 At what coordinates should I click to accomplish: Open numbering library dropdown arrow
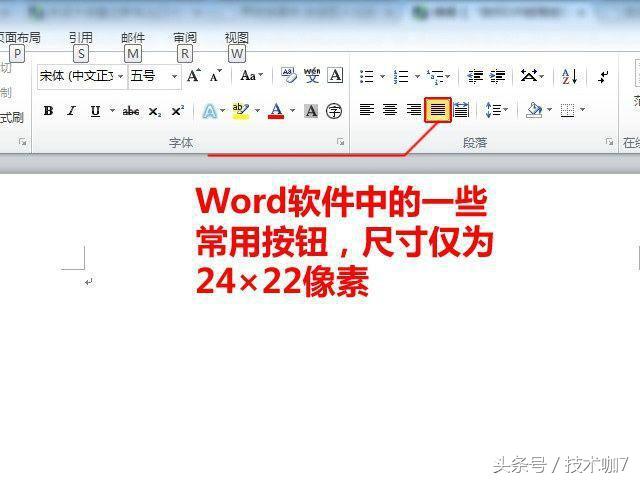pos(417,76)
